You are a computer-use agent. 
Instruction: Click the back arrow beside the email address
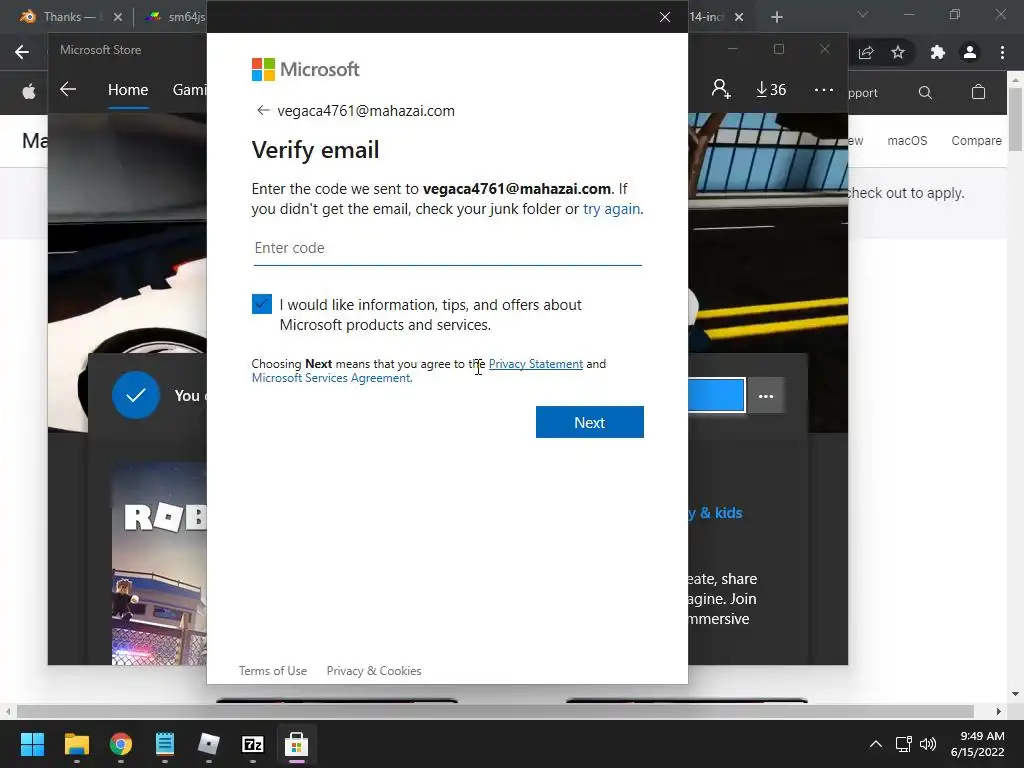(263, 110)
